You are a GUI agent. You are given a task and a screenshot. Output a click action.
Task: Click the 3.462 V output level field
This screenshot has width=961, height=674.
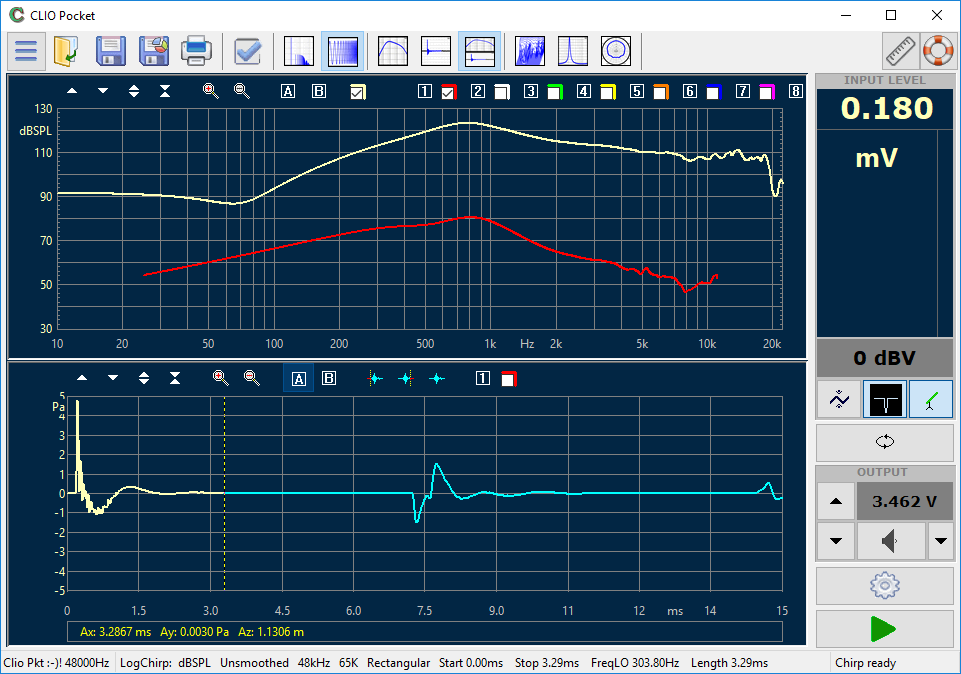905,501
